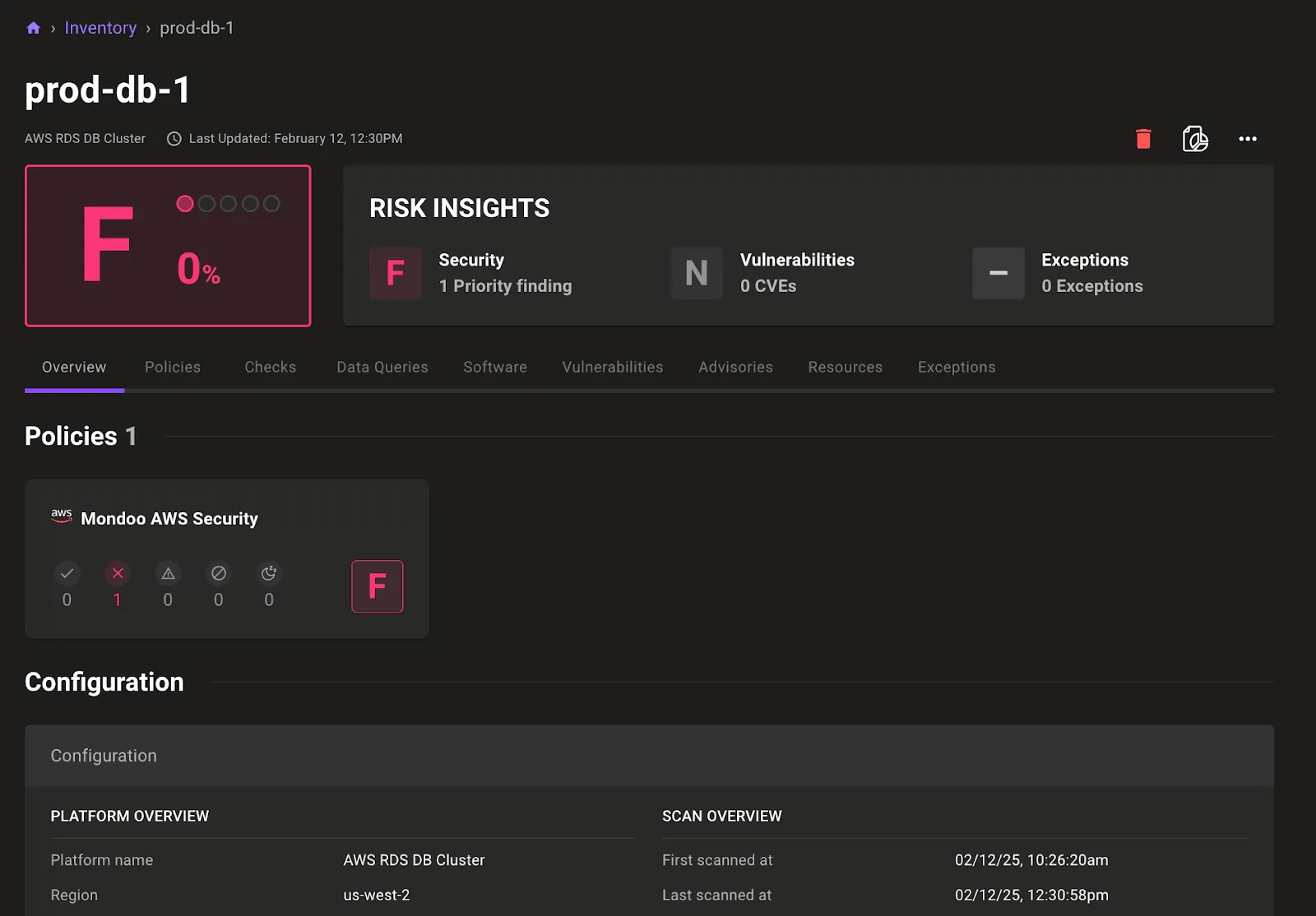
Task: Click the Exceptions dash badge icon
Action: [x=998, y=273]
